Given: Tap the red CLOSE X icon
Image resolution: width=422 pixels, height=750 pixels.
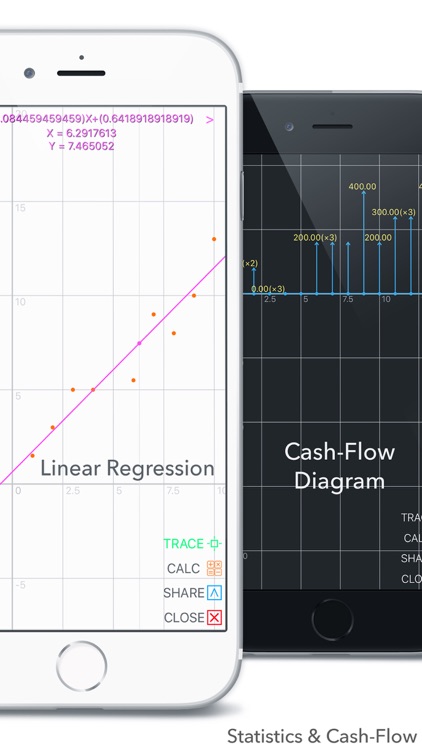Looking at the screenshot, I should pos(214,618).
